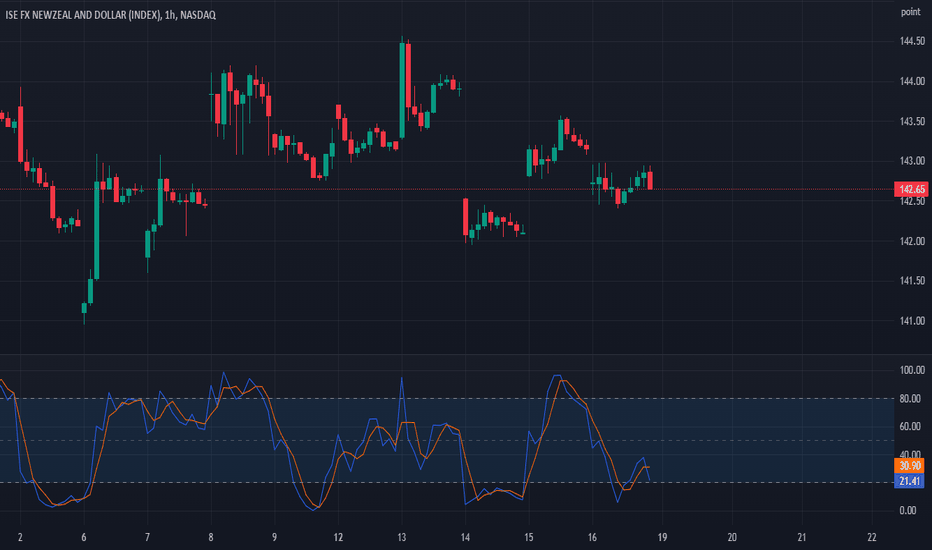Click the 0.00 oscillator axis label
Viewport: 932px width, 550px height.
(x=908, y=510)
